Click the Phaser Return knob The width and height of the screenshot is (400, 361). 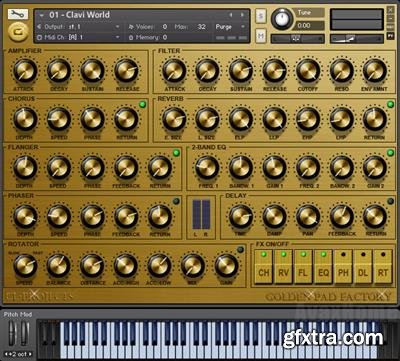pos(160,216)
